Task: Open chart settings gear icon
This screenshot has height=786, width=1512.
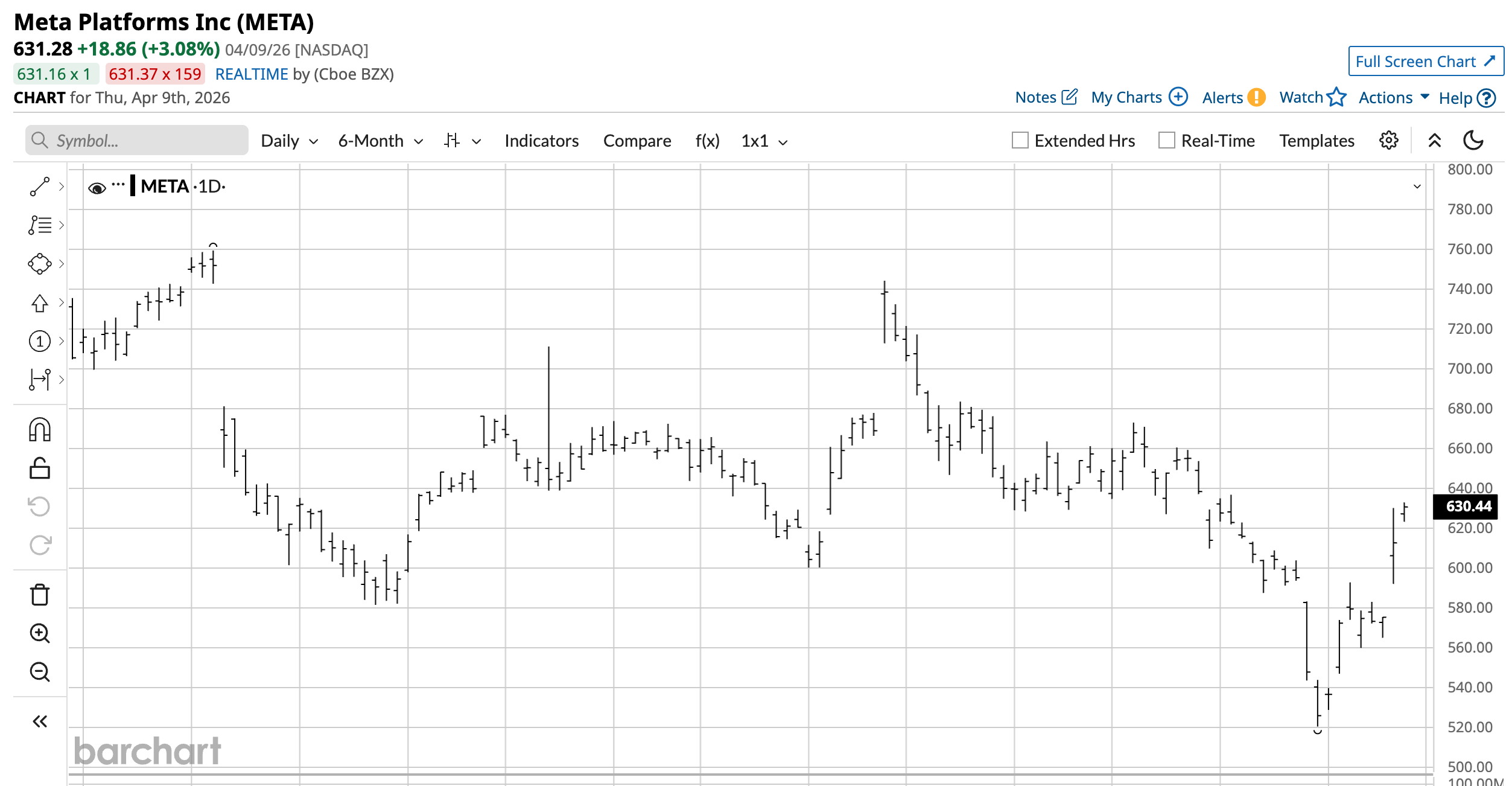Action: (x=1388, y=141)
